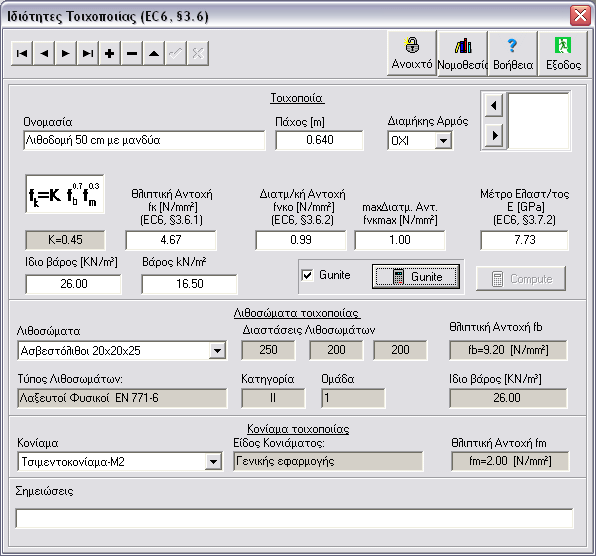
Task: Expand Διαμήκης Αρμός dropdown showing ΟΧΙ
Action: click(x=443, y=141)
